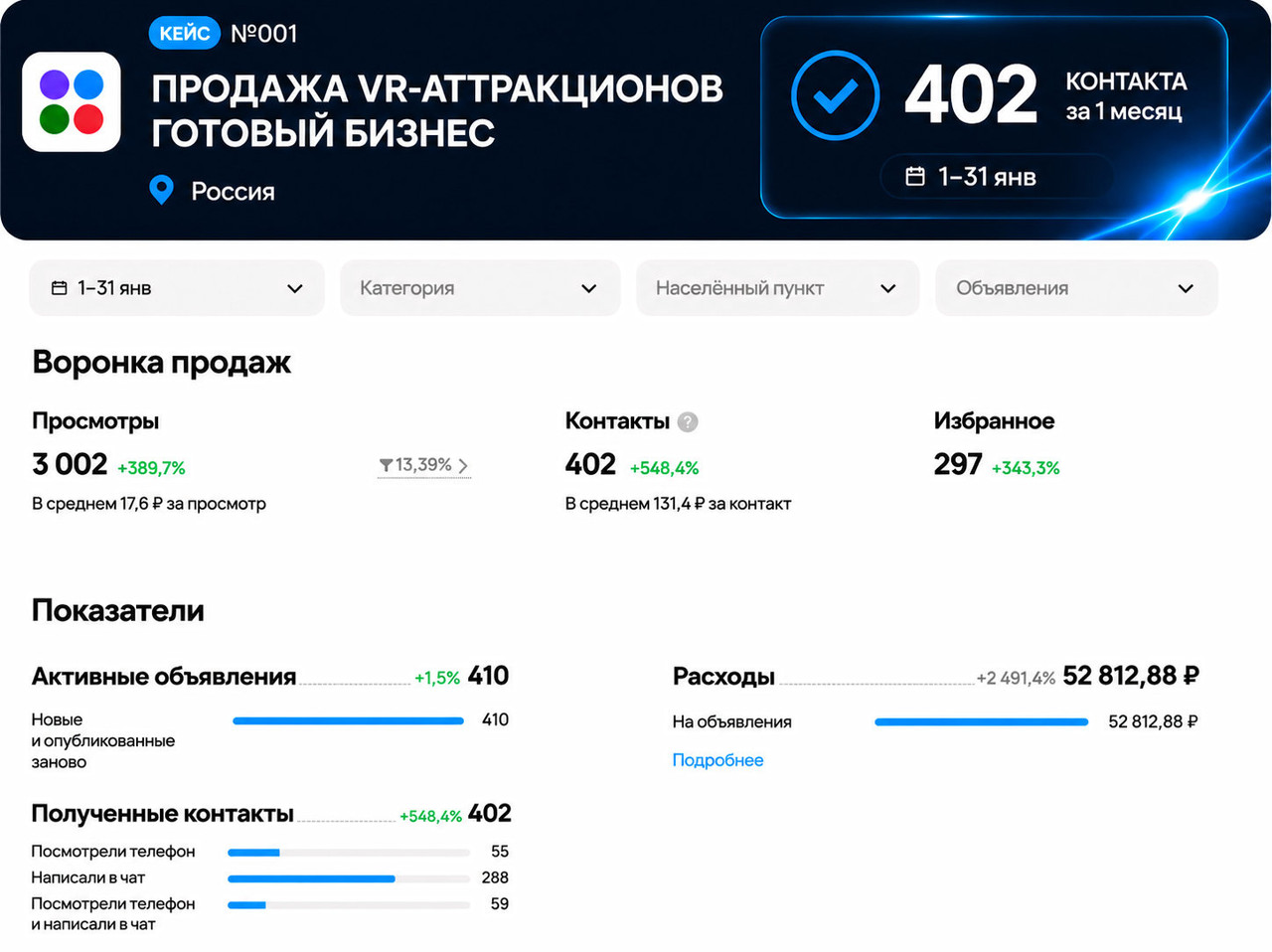This screenshot has width=1272, height=952.
Task: Click the КЕЙС badge label
Action: click(x=185, y=34)
